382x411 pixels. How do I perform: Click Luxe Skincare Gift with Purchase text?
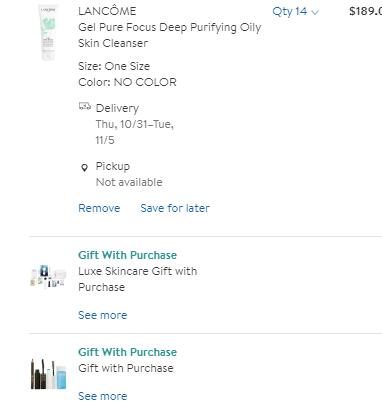pyautogui.click(x=138, y=279)
